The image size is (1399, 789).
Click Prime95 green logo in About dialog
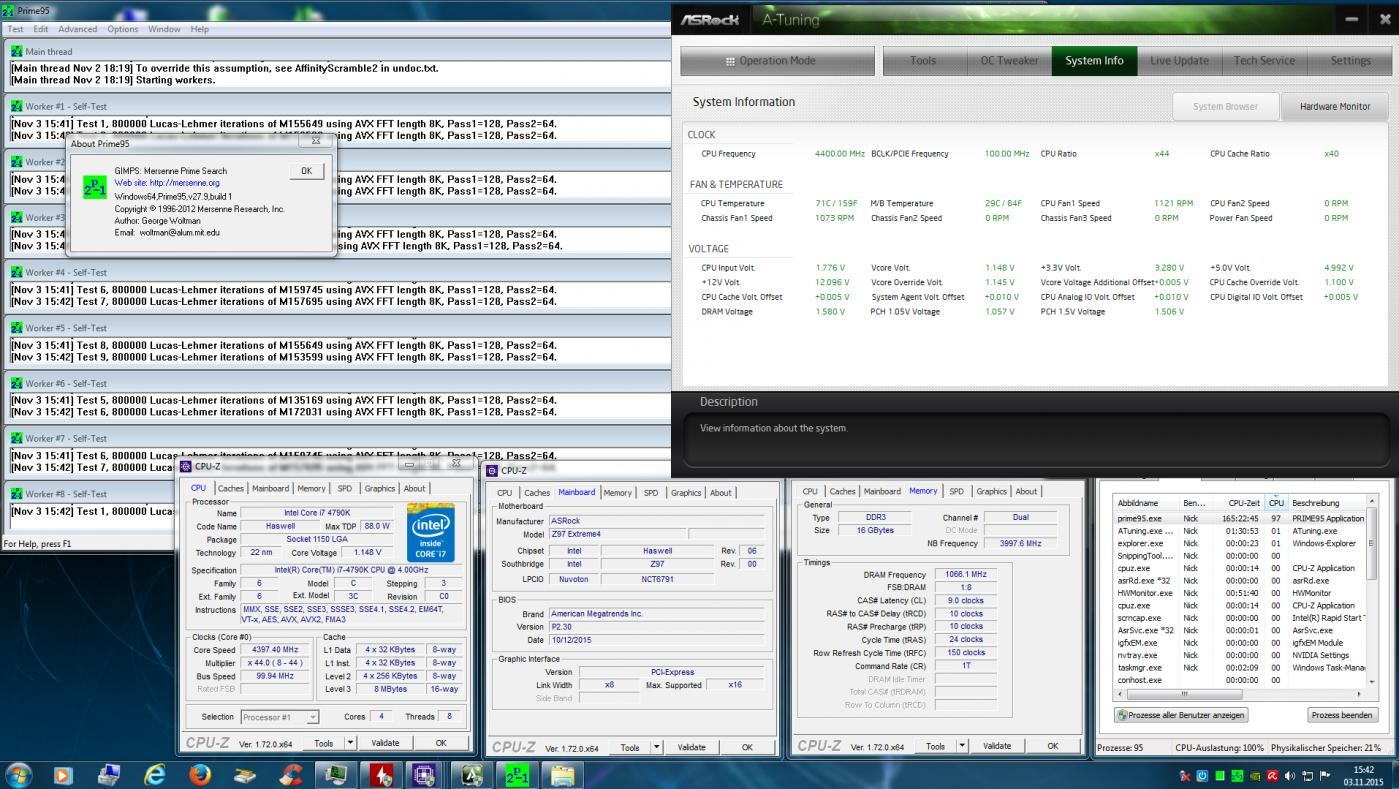(x=96, y=187)
